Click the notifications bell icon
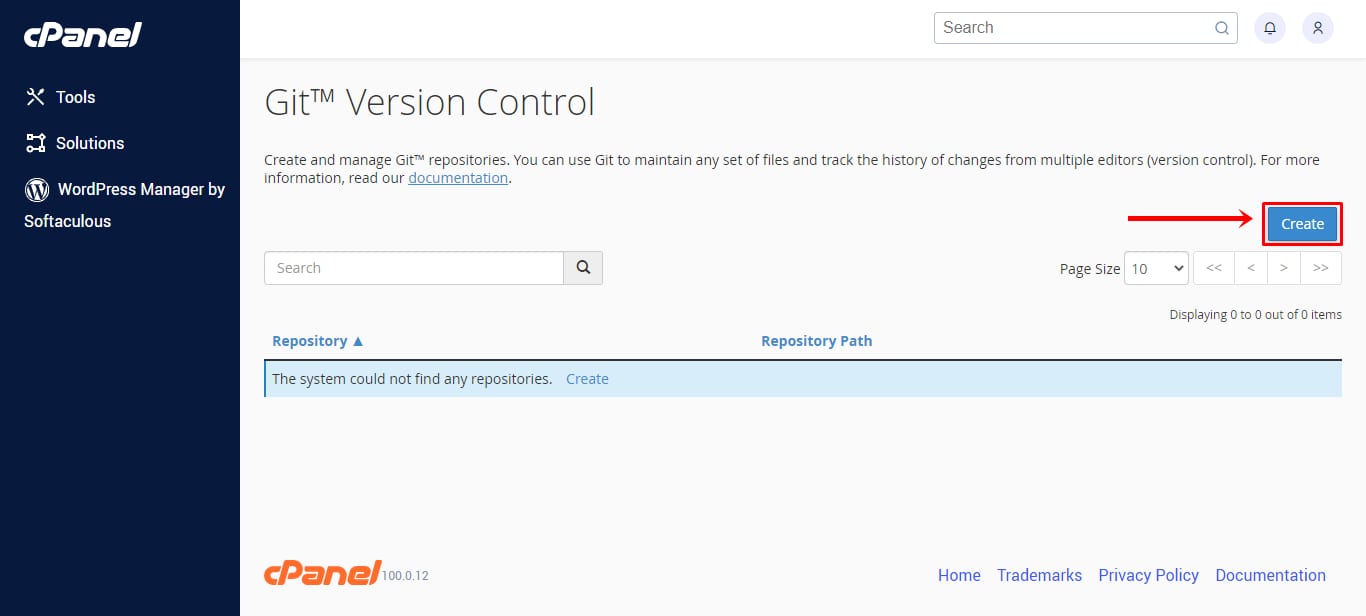Viewport: 1366px width, 616px height. point(1270,28)
